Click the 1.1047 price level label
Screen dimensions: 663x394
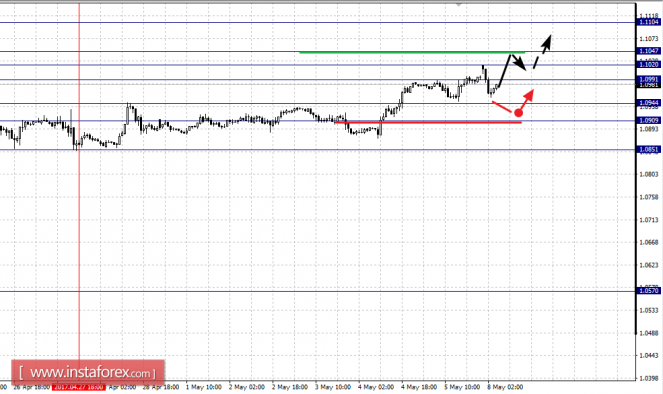(x=649, y=51)
